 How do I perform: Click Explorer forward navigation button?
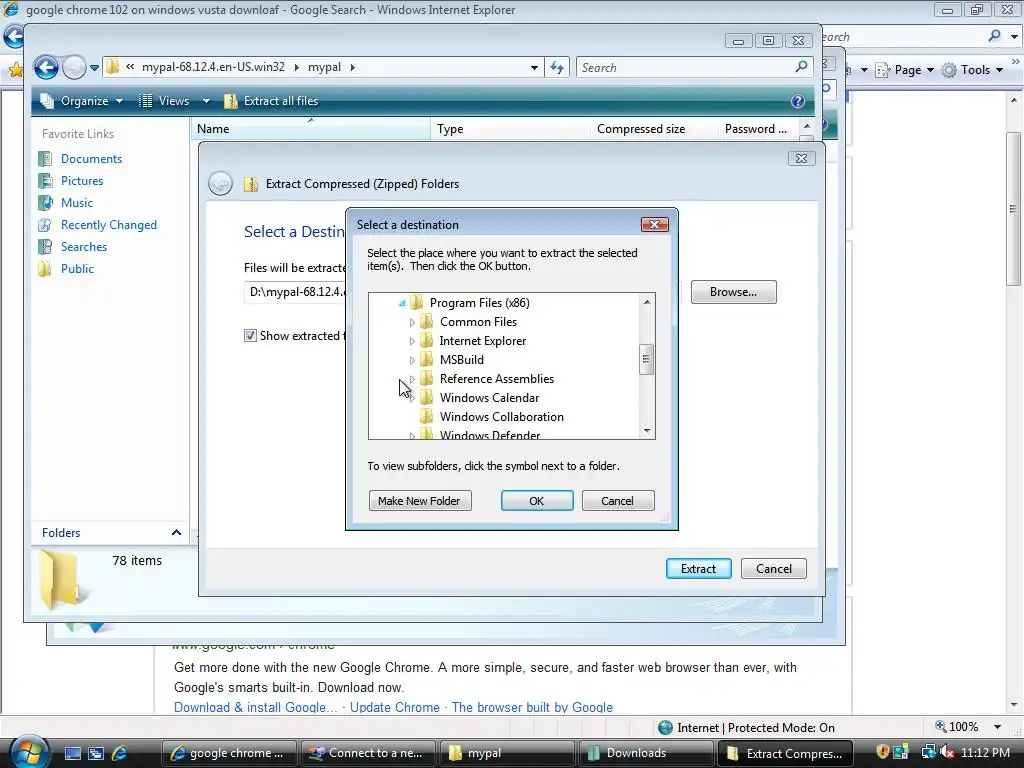point(74,67)
